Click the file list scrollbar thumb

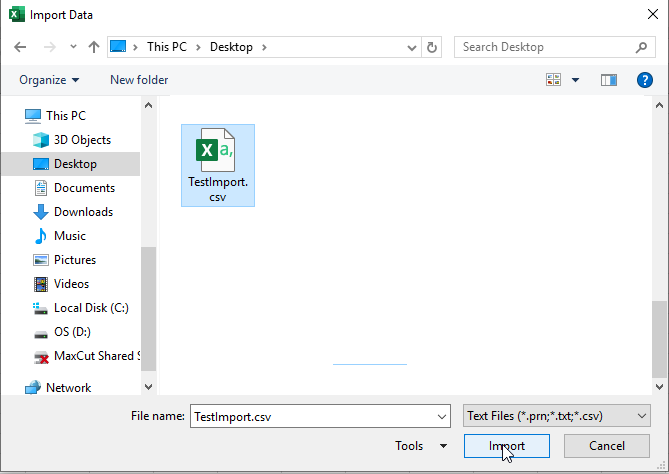[x=659, y=340]
